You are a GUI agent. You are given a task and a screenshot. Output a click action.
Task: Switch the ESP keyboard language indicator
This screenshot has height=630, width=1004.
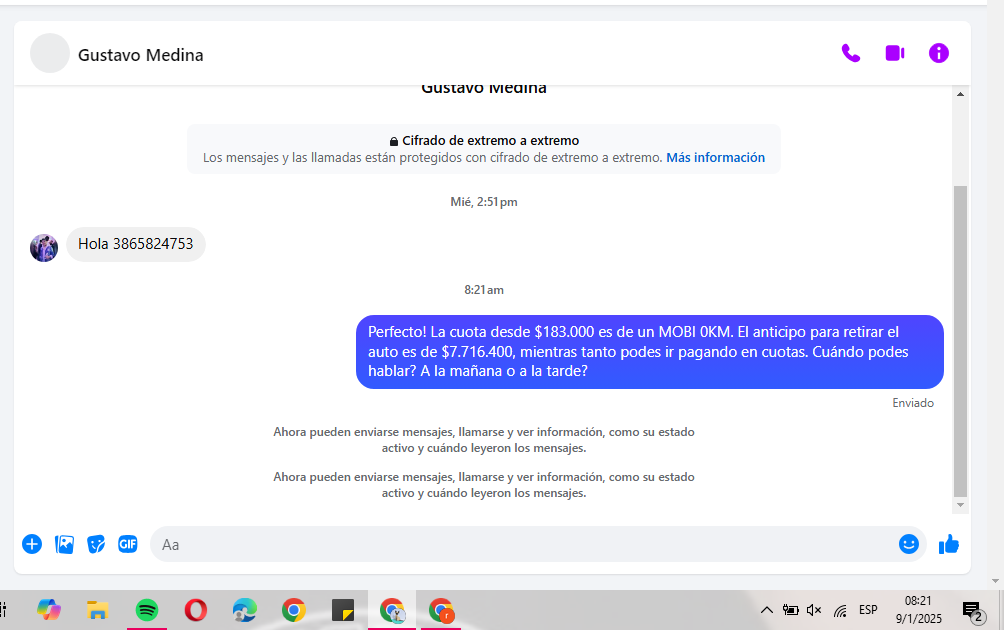click(x=868, y=610)
